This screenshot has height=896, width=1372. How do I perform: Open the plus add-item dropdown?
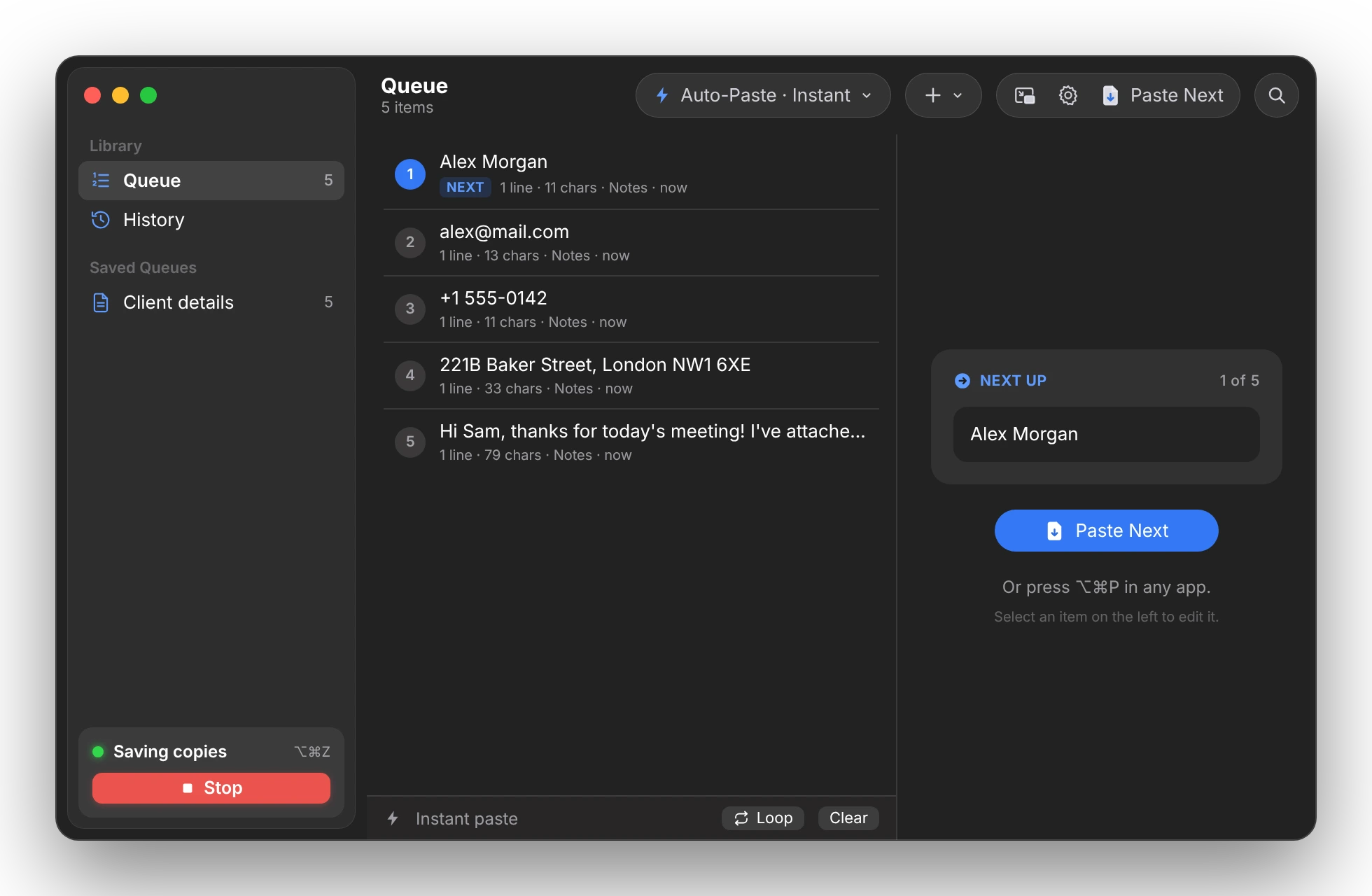943,95
